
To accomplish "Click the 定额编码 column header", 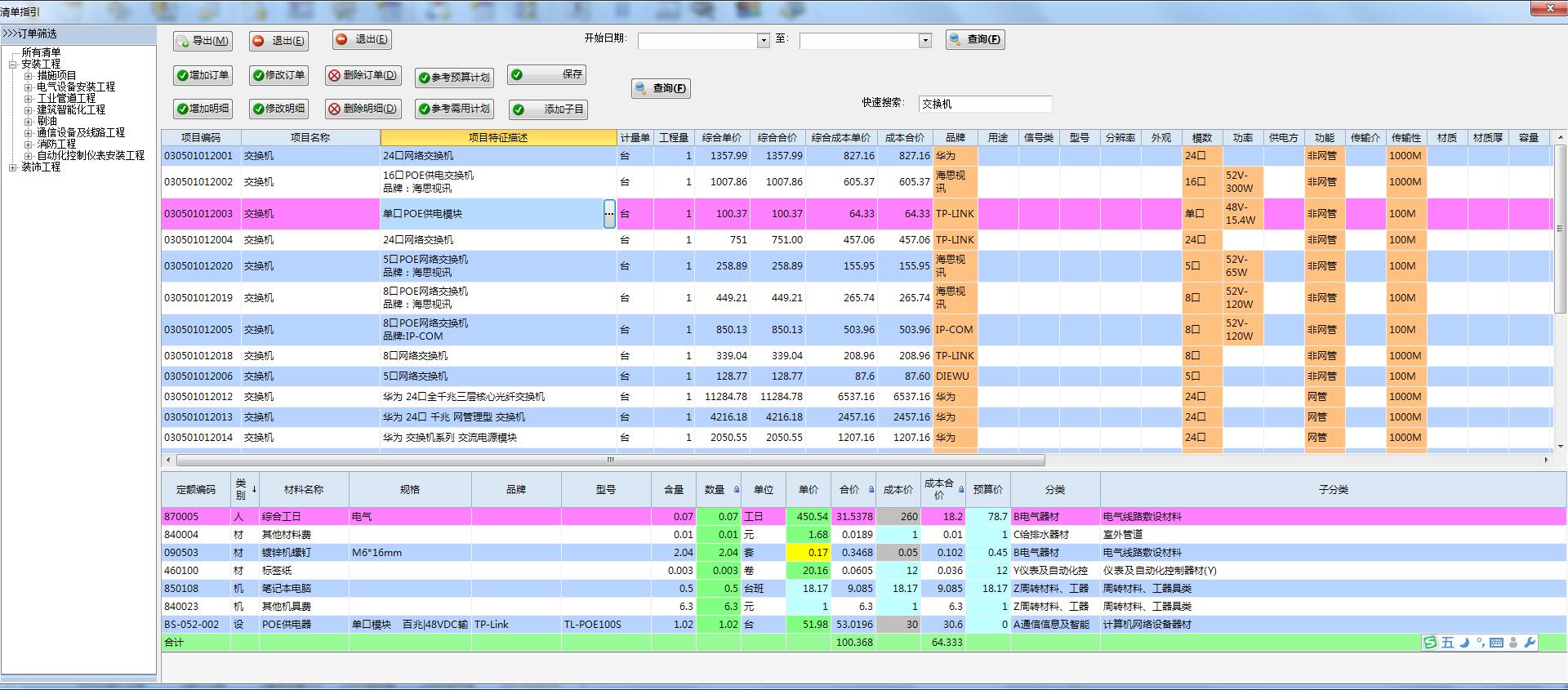I will tap(196, 490).
